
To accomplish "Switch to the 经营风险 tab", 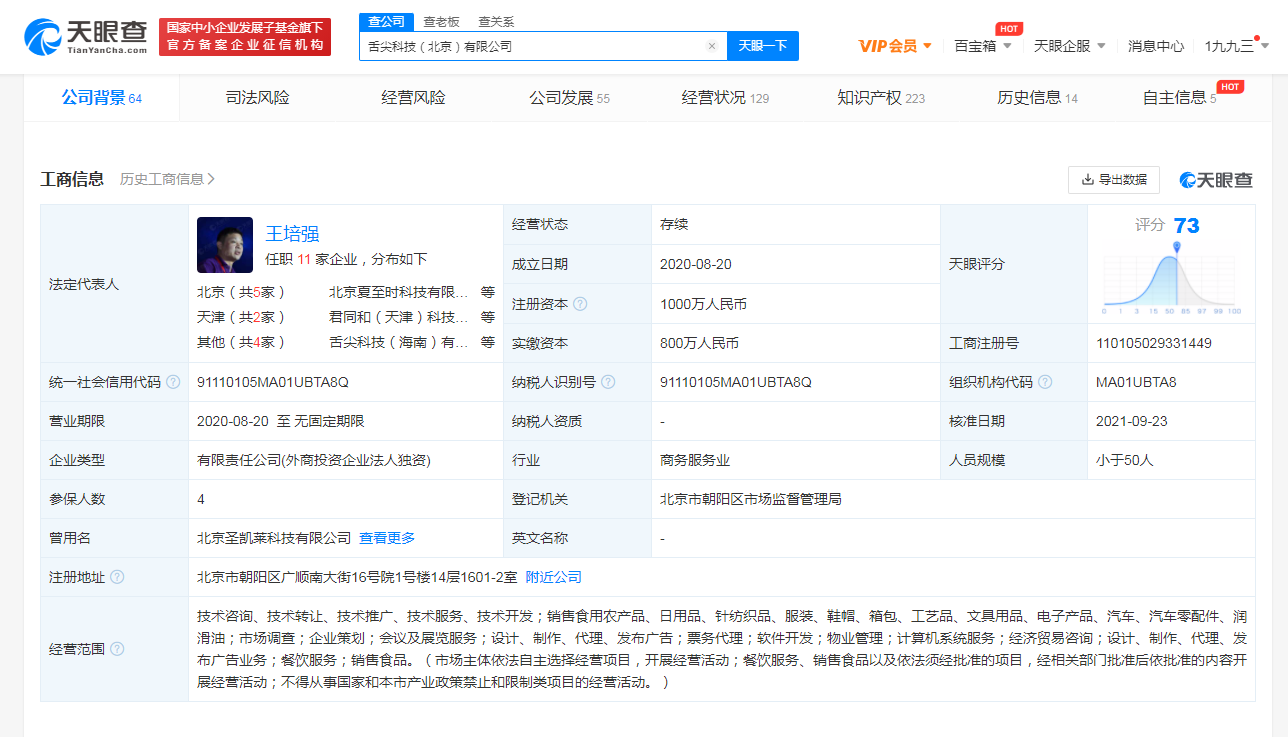I will coord(413,98).
